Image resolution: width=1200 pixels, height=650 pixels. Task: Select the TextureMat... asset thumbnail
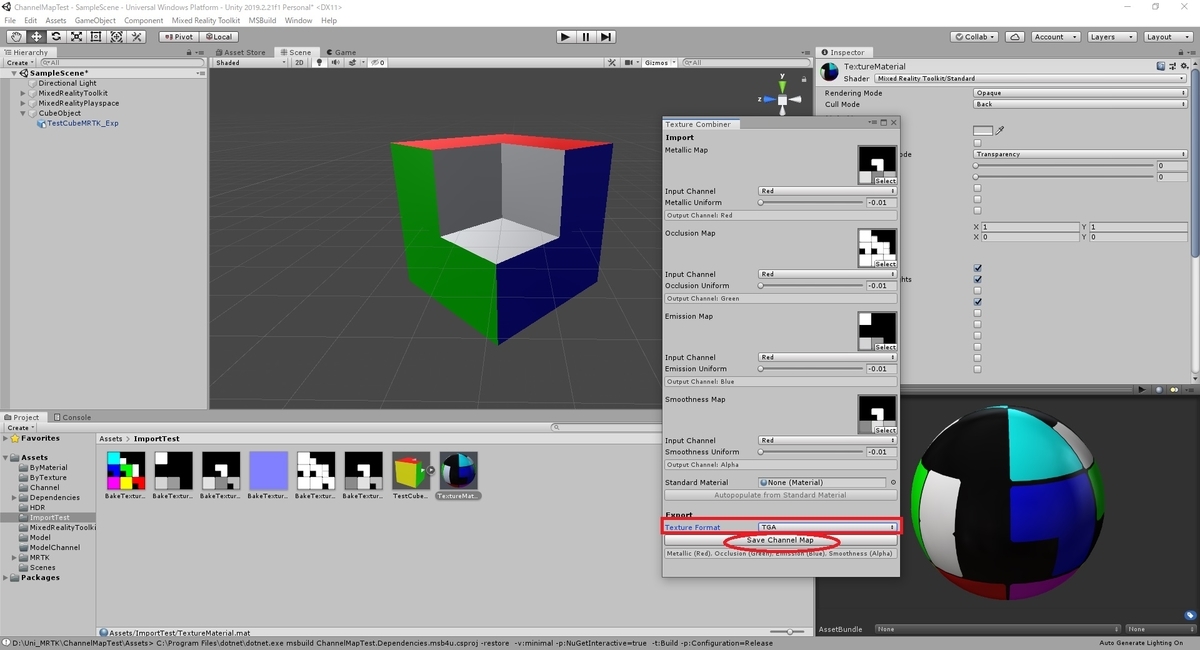point(458,471)
